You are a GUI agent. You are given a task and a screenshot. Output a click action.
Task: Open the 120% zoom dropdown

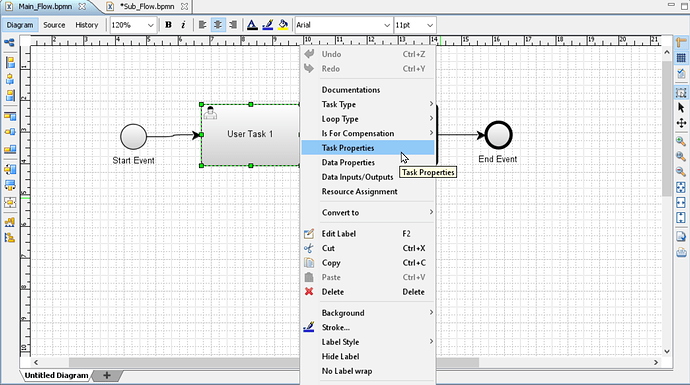pyautogui.click(x=132, y=25)
